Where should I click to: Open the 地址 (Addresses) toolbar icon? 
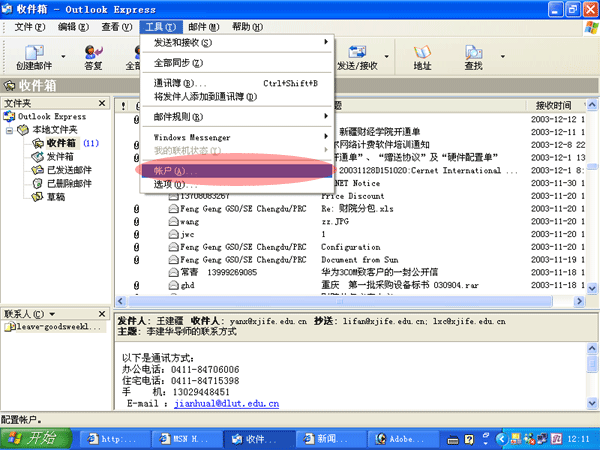click(x=422, y=58)
